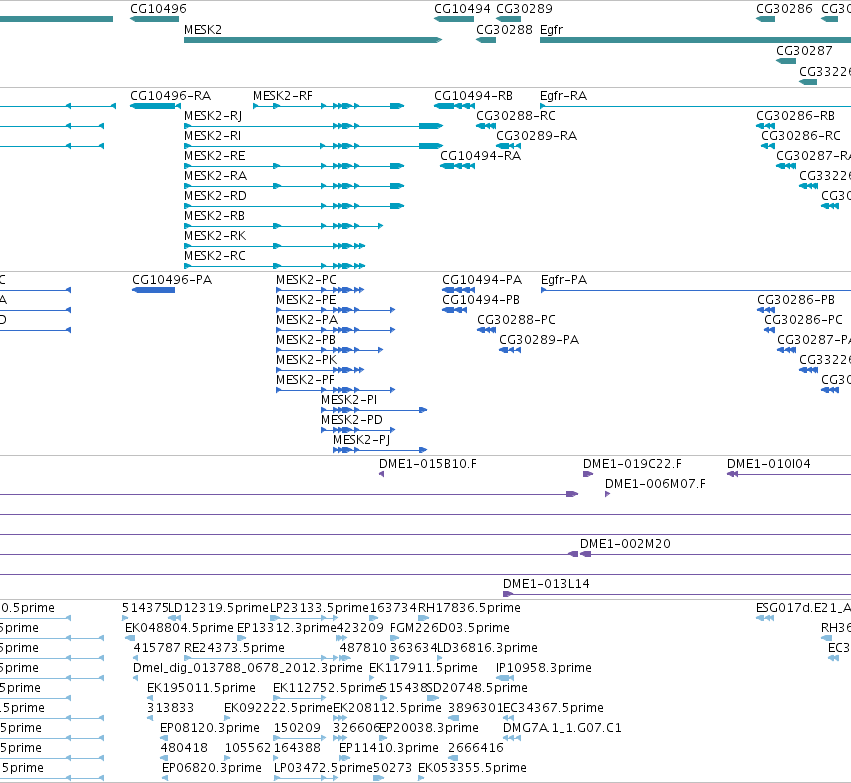Open protein CG10494-PA label

482,280
